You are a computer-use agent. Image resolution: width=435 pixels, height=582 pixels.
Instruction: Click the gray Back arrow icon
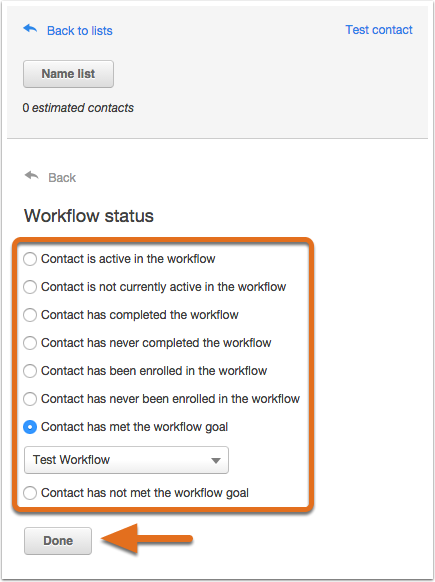[x=32, y=175]
